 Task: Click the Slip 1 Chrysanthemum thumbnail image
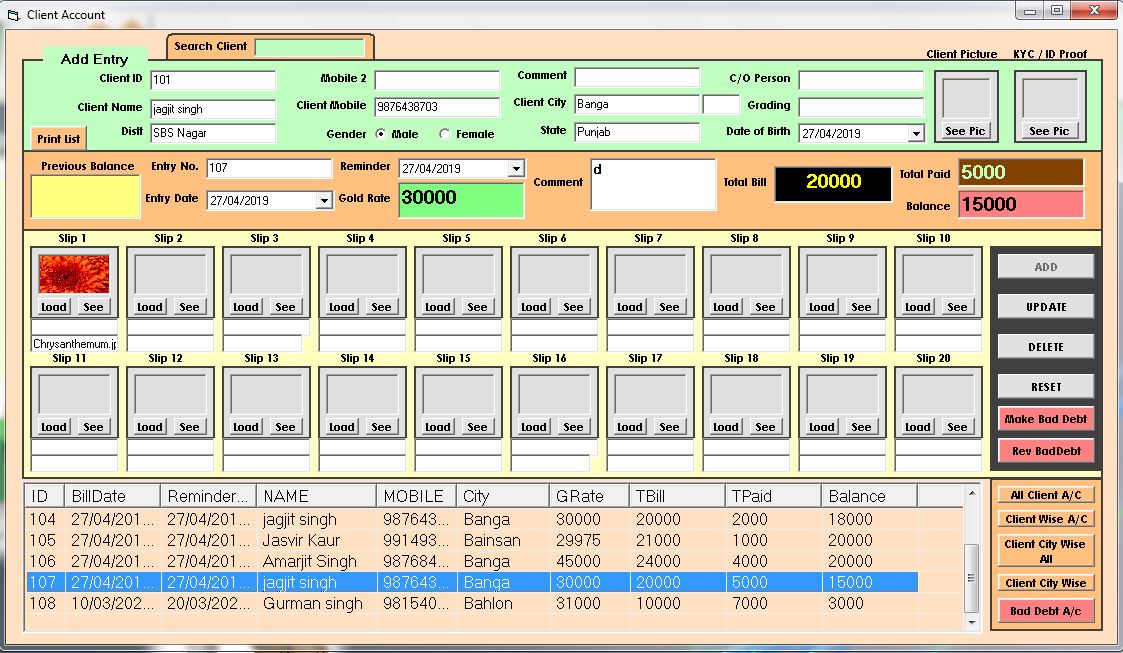pyautogui.click(x=74, y=274)
